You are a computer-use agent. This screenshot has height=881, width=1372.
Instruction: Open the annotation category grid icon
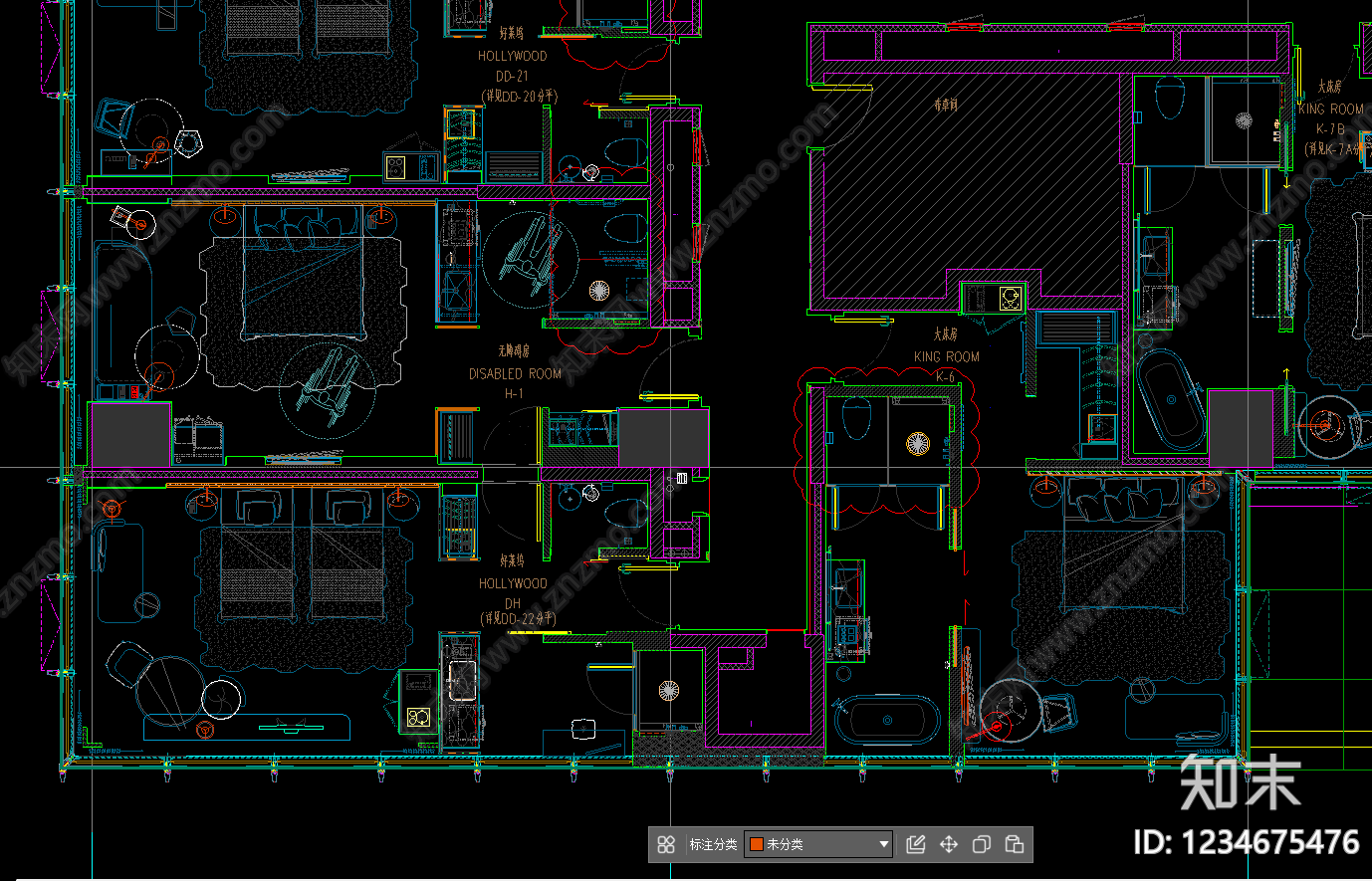click(x=666, y=844)
